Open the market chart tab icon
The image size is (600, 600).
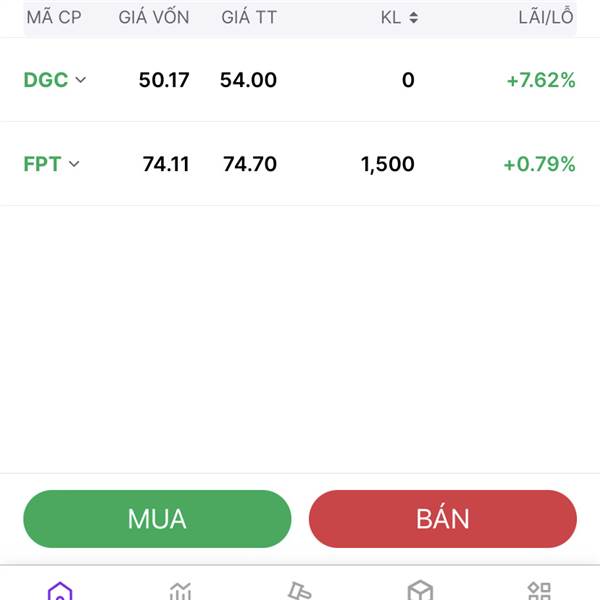pyautogui.click(x=180, y=591)
